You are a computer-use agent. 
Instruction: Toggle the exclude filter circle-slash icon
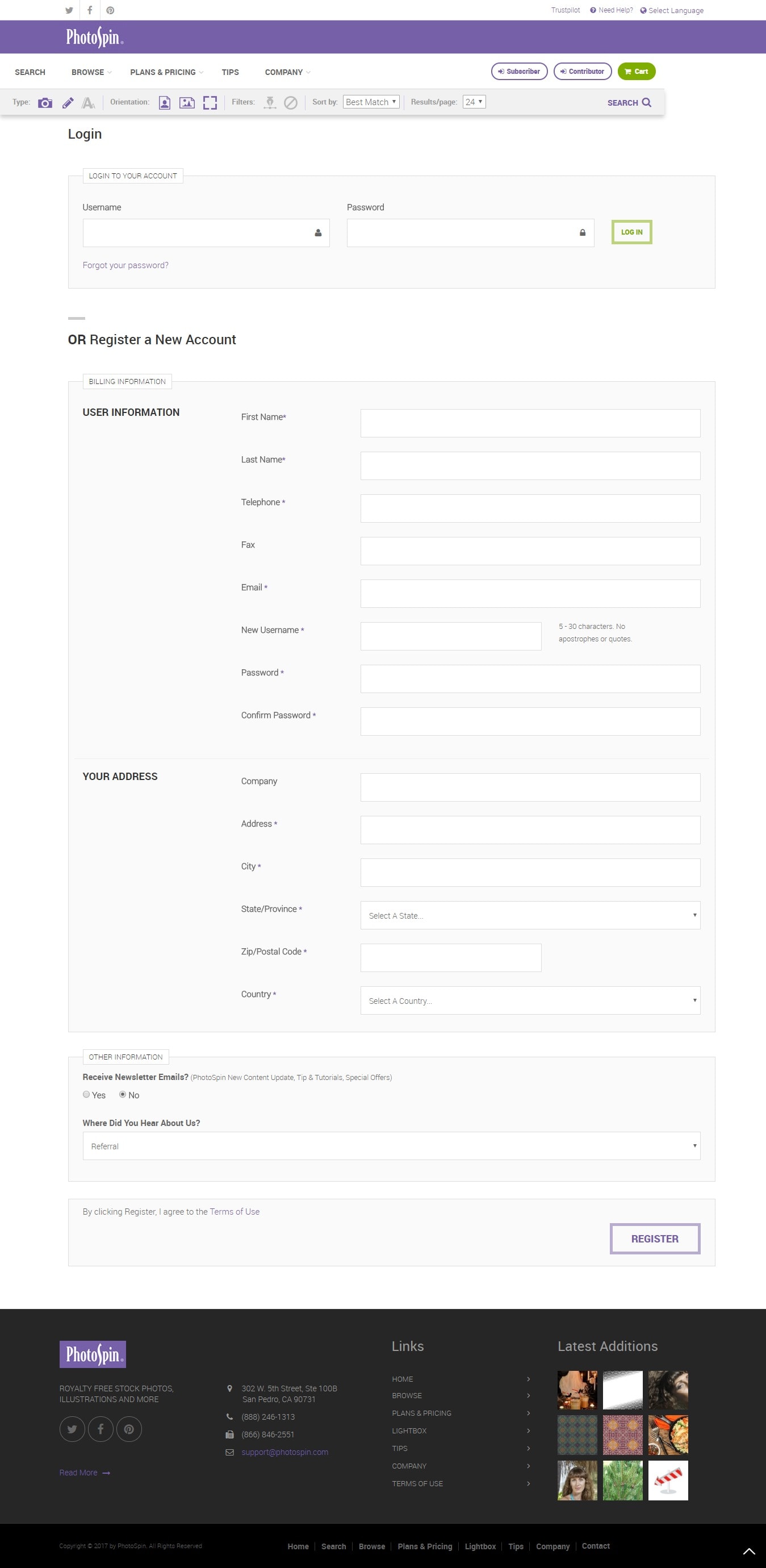(291, 103)
